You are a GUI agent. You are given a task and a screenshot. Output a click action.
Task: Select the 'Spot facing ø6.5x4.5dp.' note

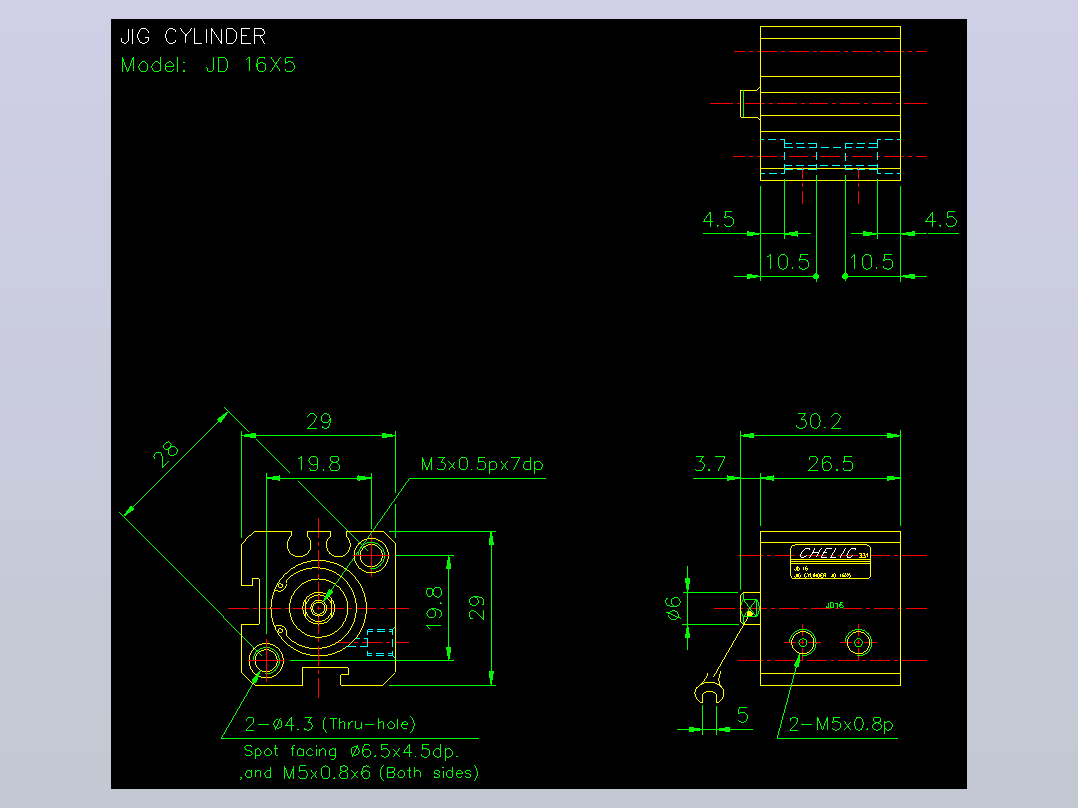(351, 751)
